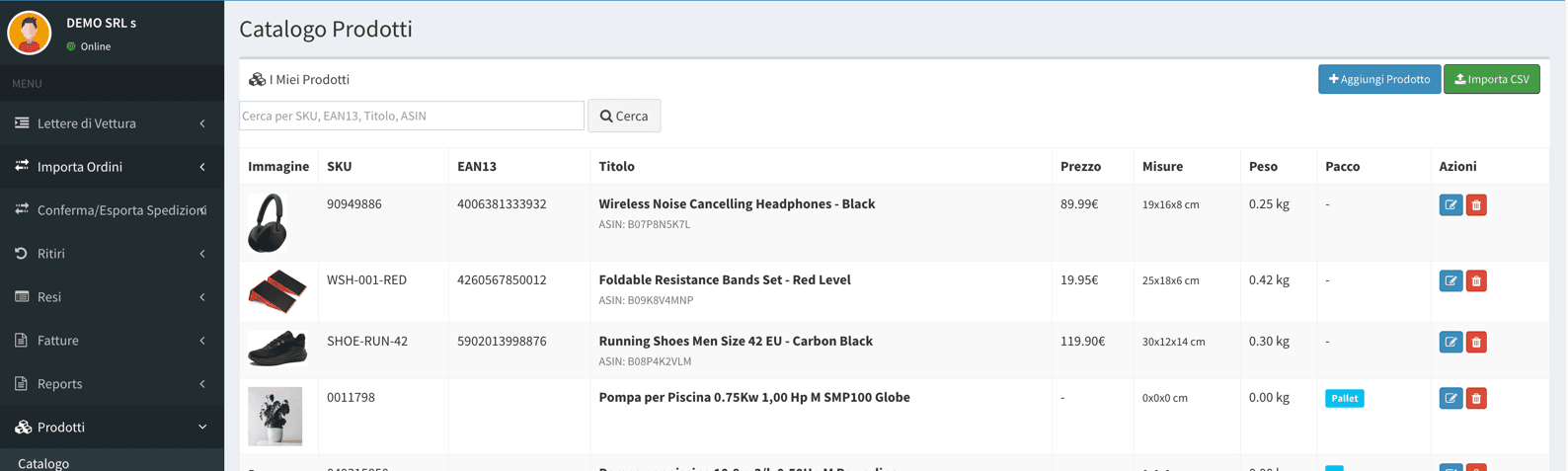Screen dimensions: 1568x471
Task: Focus the SKU, EAN13, Titolo search field
Action: point(412,116)
